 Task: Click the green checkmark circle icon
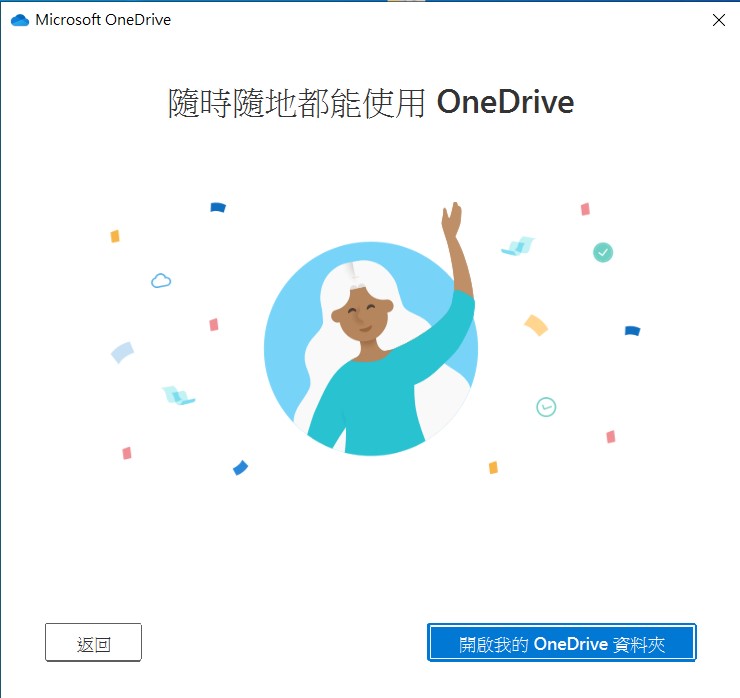click(603, 252)
